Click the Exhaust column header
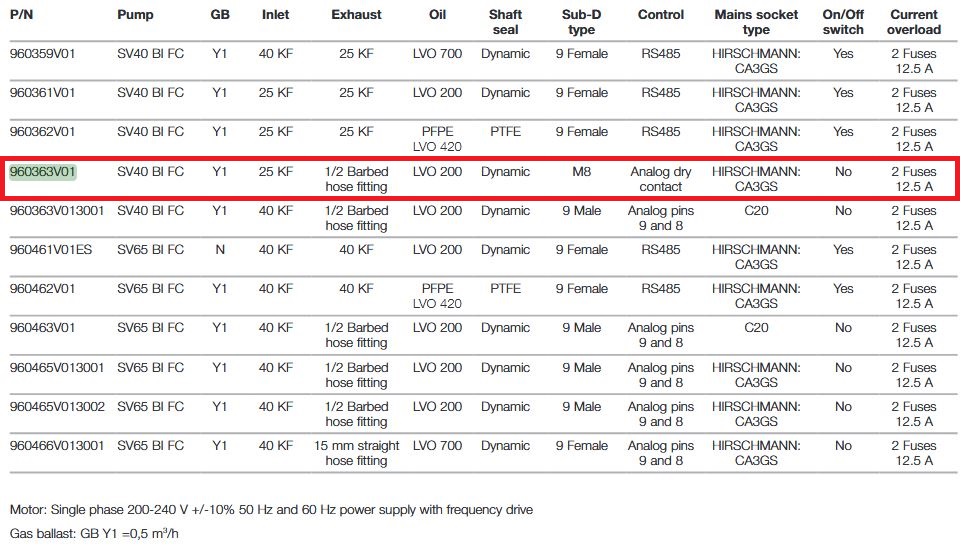 pos(357,15)
